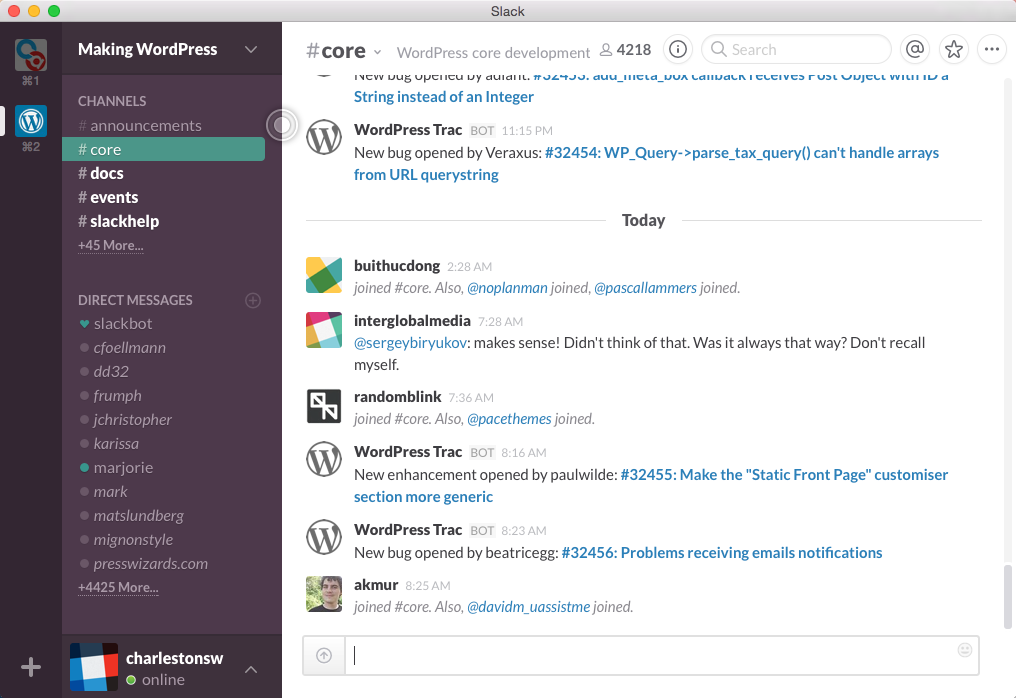1016x698 pixels.
Task: Open channel info details icon
Action: (678, 49)
